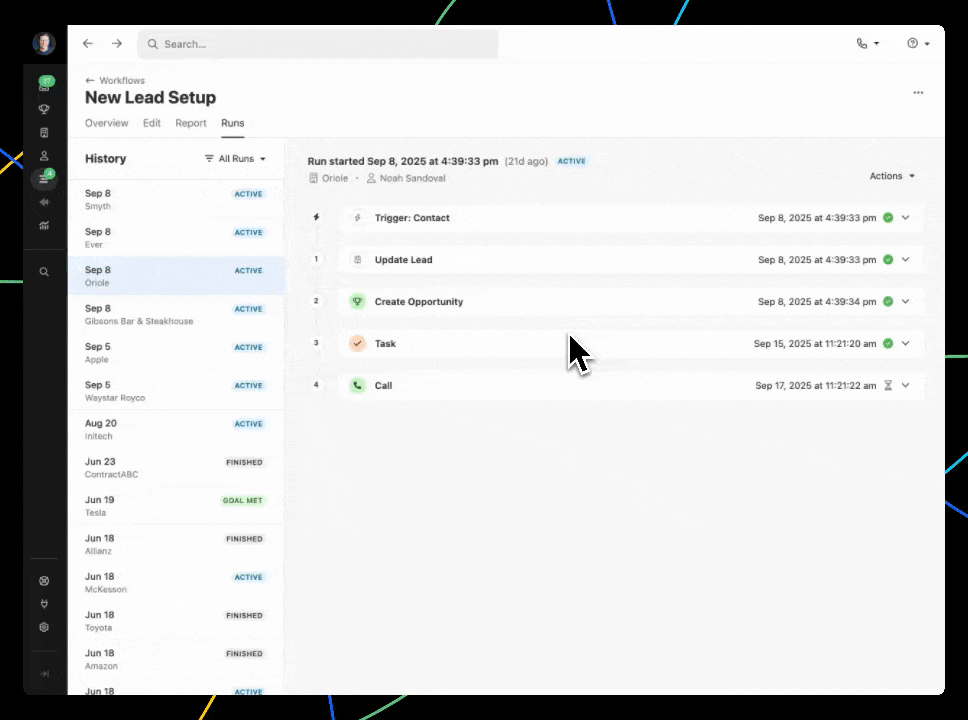This screenshot has height=720, width=968.
Task: Click the Call phone step icon
Action: click(x=357, y=385)
